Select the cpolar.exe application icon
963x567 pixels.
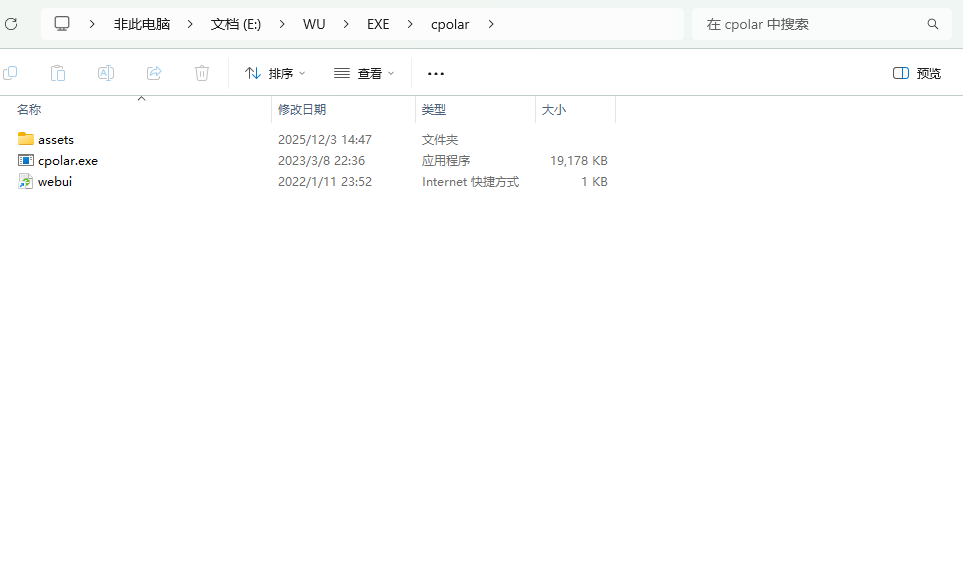(x=26, y=160)
